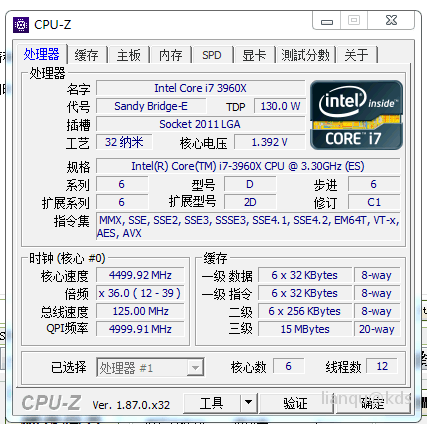Click the L3 cache 15 MBytes
This screenshot has width=427, height=424.
tap(305, 329)
